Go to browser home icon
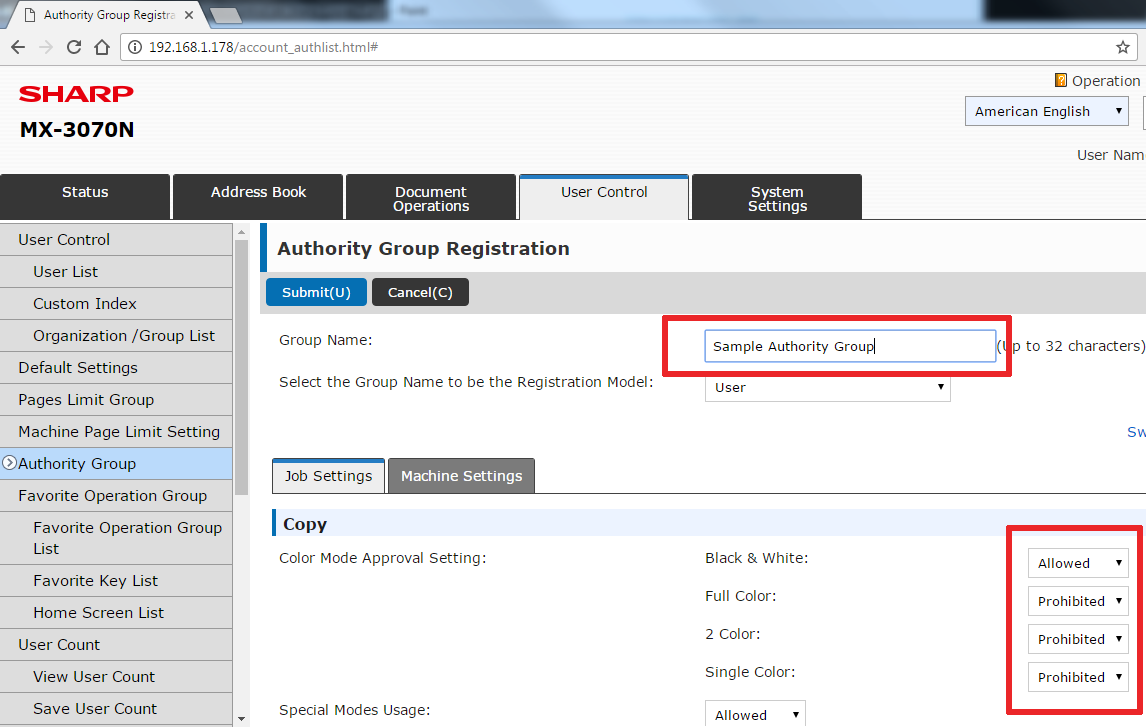 pos(101,47)
